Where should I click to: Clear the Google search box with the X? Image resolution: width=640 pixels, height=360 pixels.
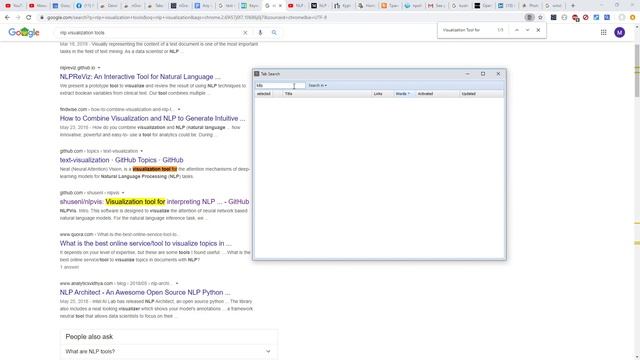[245, 33]
